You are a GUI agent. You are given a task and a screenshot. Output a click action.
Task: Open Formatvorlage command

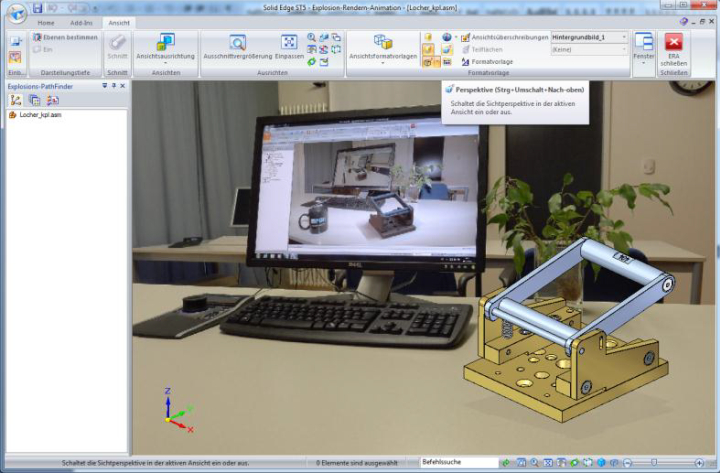487,62
